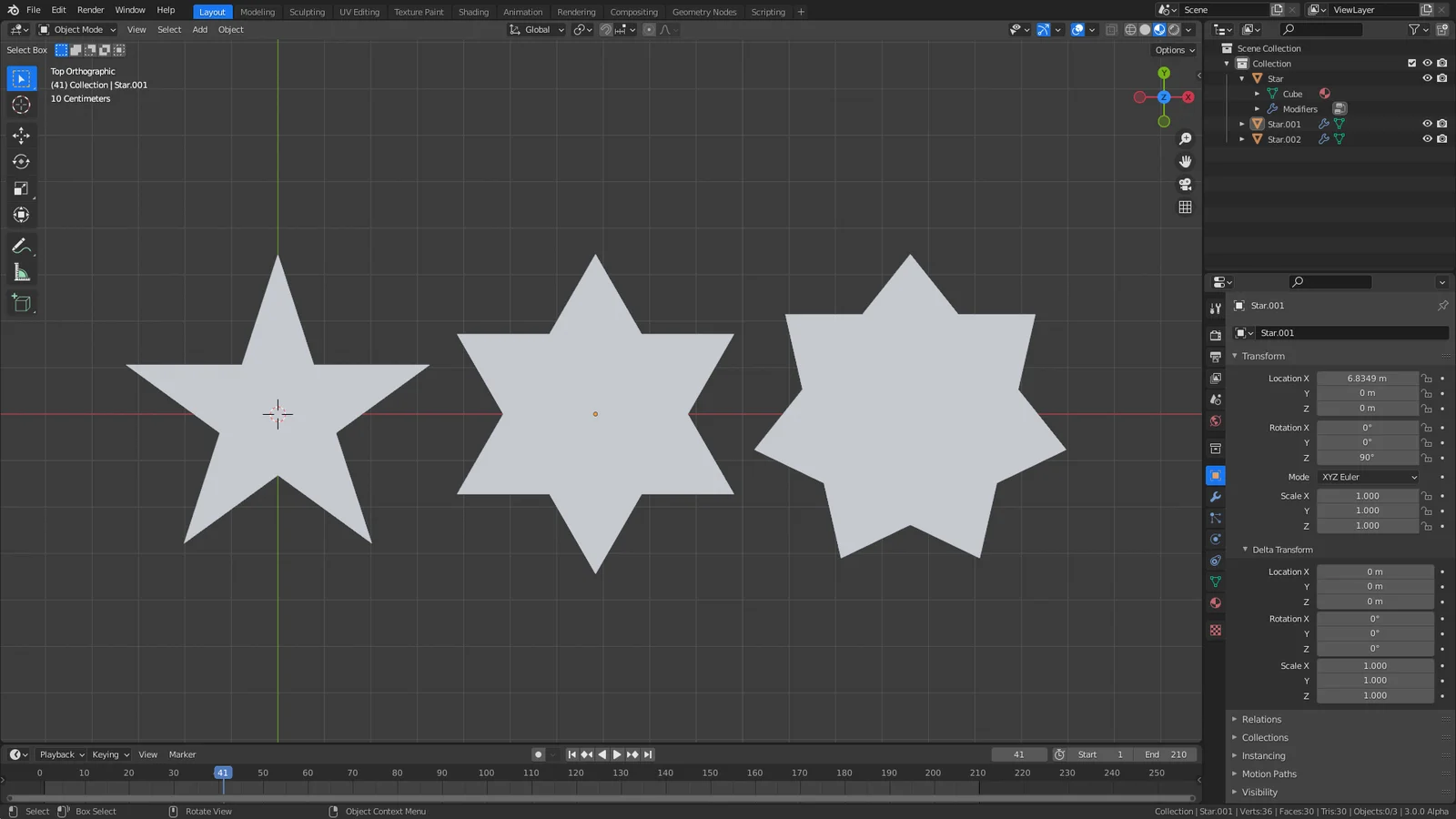Open the Keying popover in timeline

(x=110, y=754)
